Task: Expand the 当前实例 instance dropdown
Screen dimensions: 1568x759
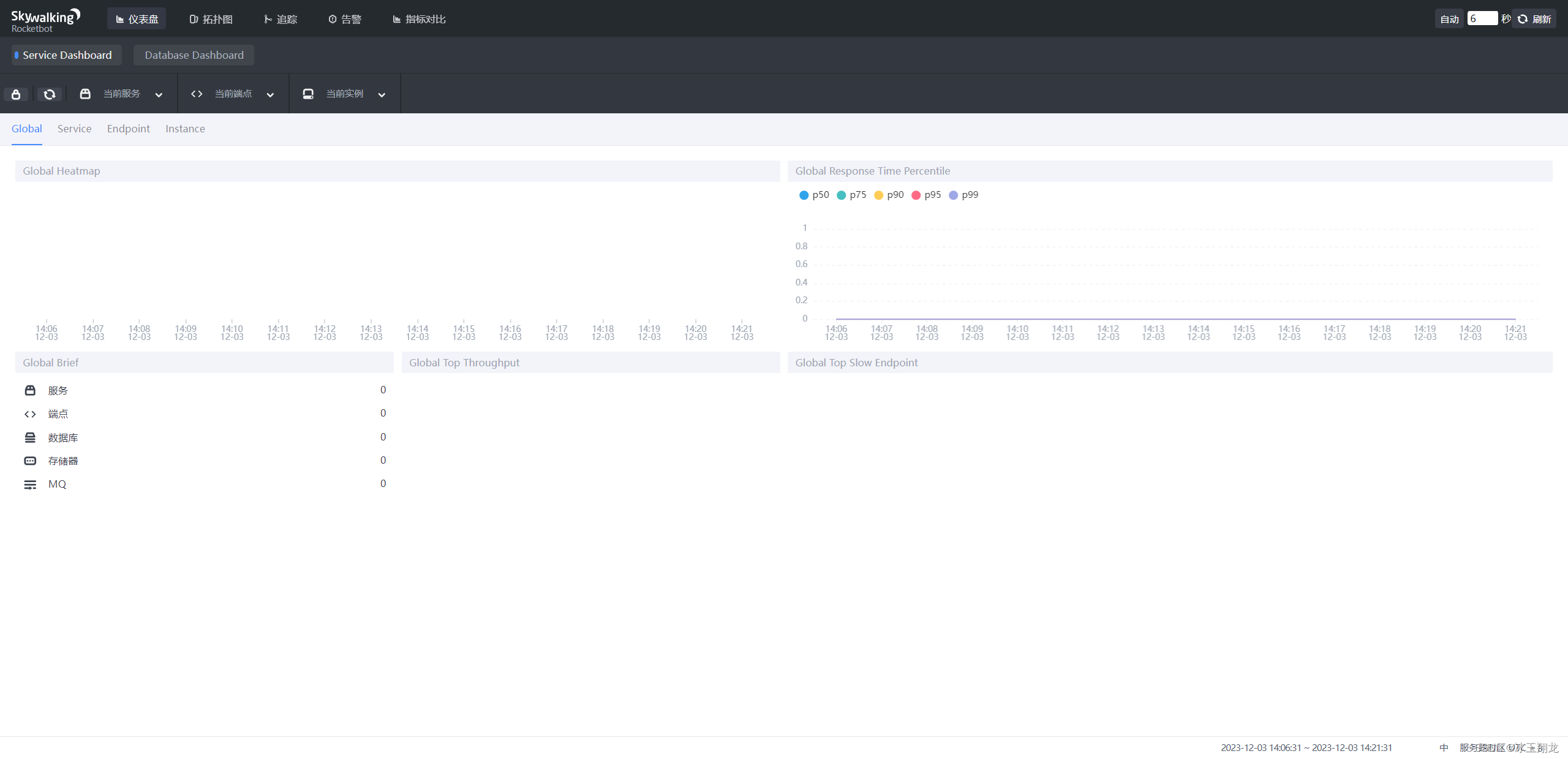Action: point(345,94)
